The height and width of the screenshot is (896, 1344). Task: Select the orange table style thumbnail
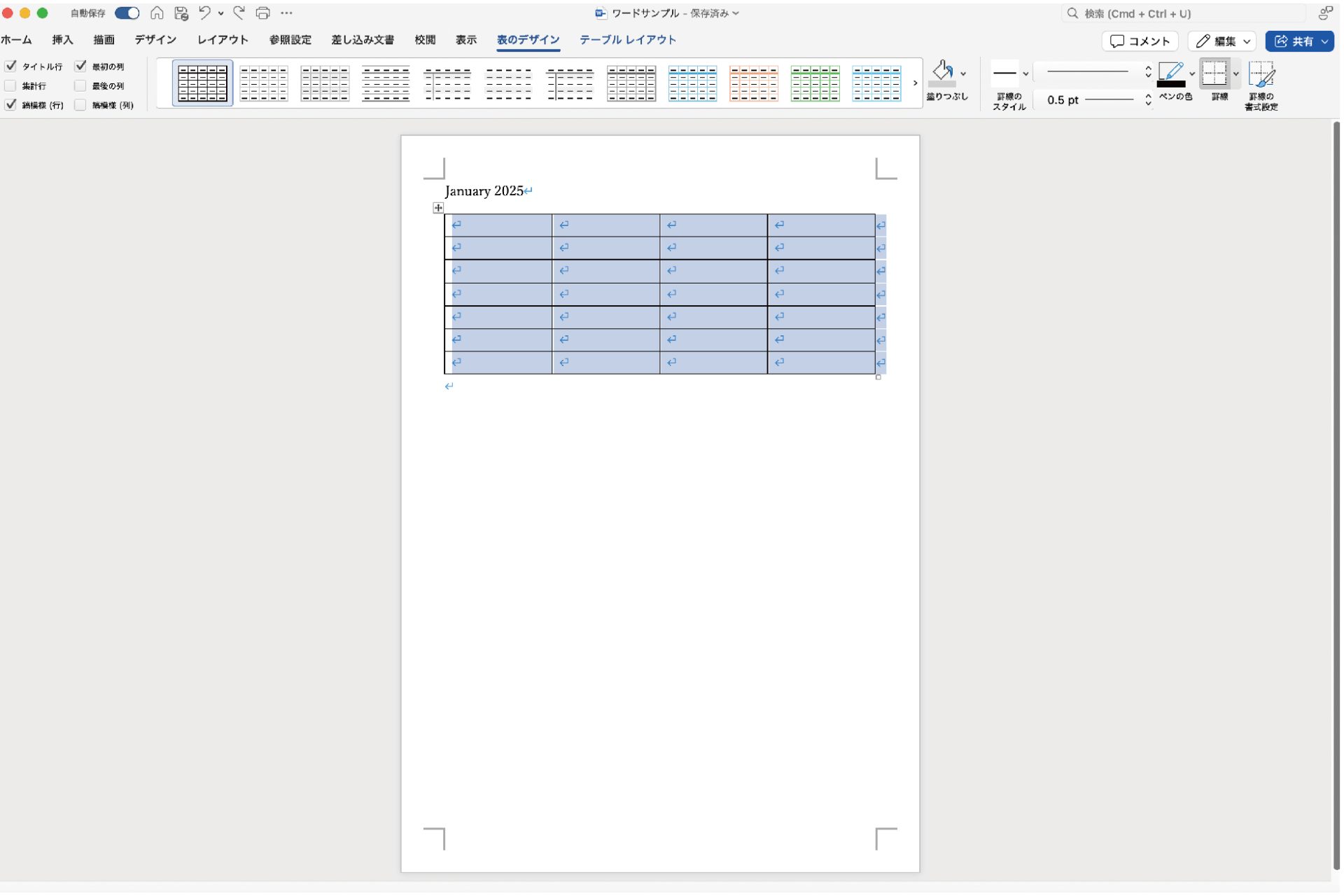pos(753,83)
